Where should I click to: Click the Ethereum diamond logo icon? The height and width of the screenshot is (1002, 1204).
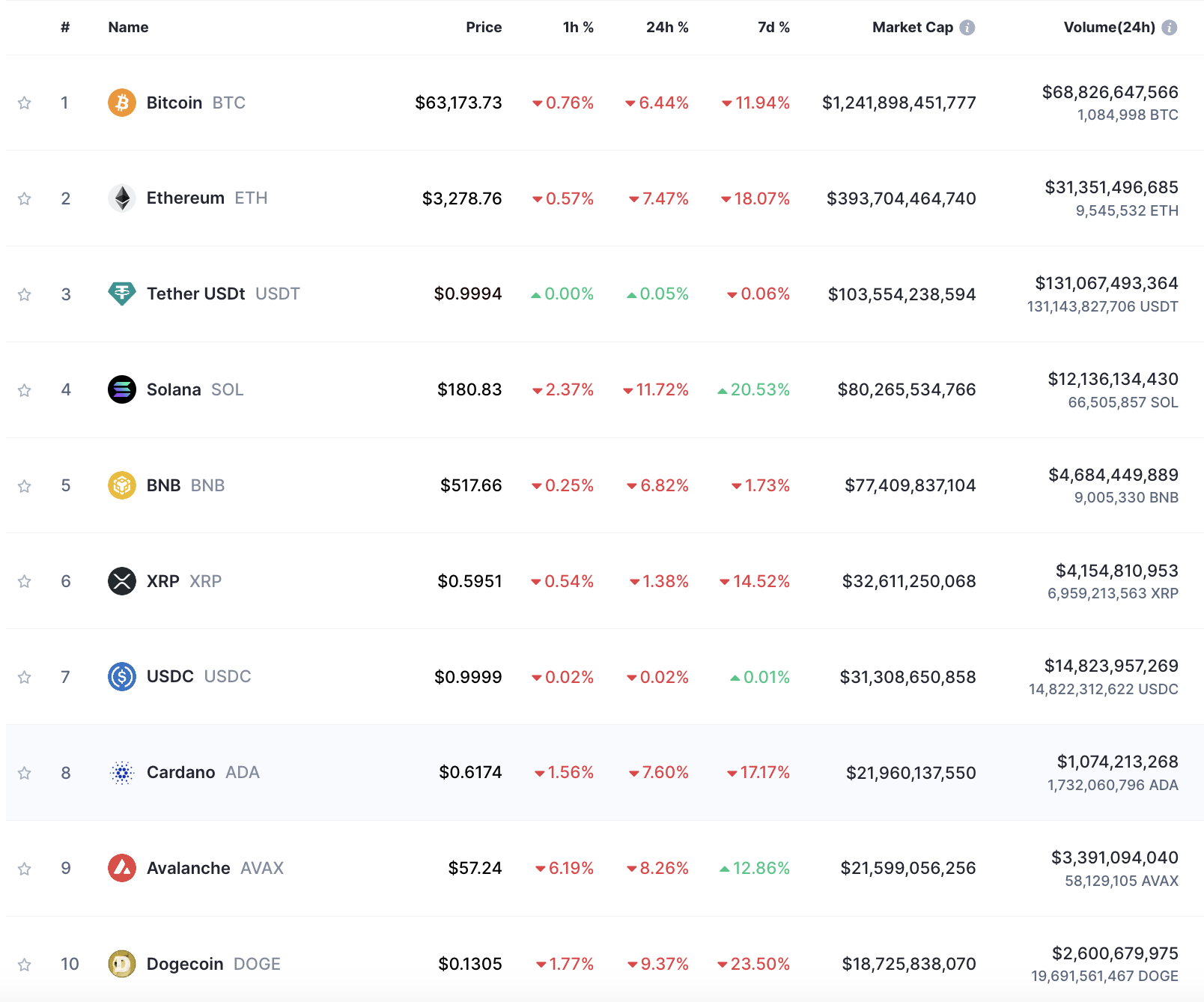click(122, 198)
